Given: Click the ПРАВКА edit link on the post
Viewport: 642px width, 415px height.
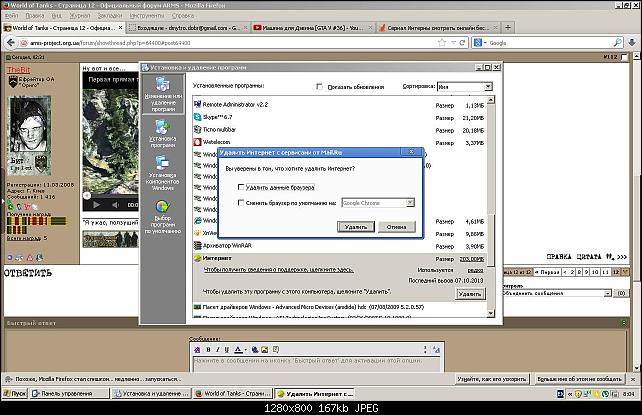Looking at the screenshot, I should (x=559, y=257).
